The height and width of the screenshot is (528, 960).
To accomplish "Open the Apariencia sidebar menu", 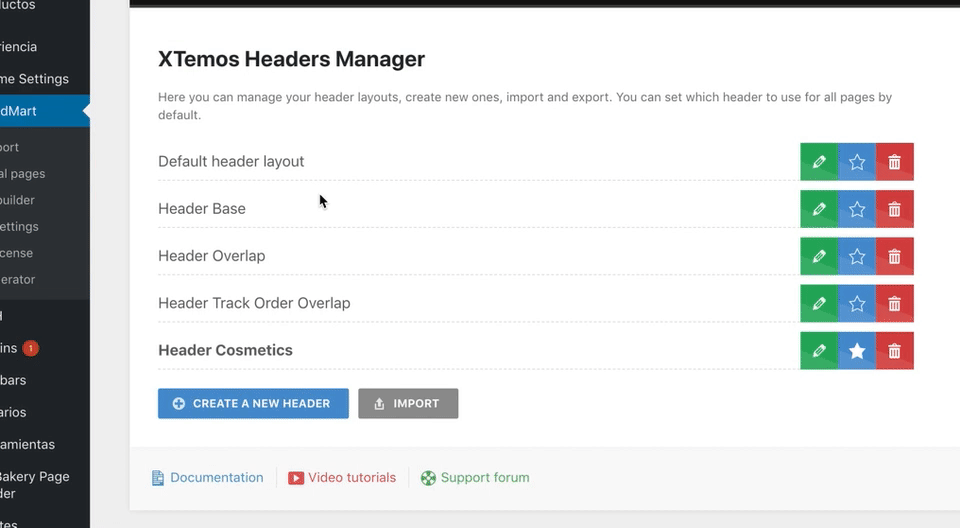I will click(x=18, y=47).
